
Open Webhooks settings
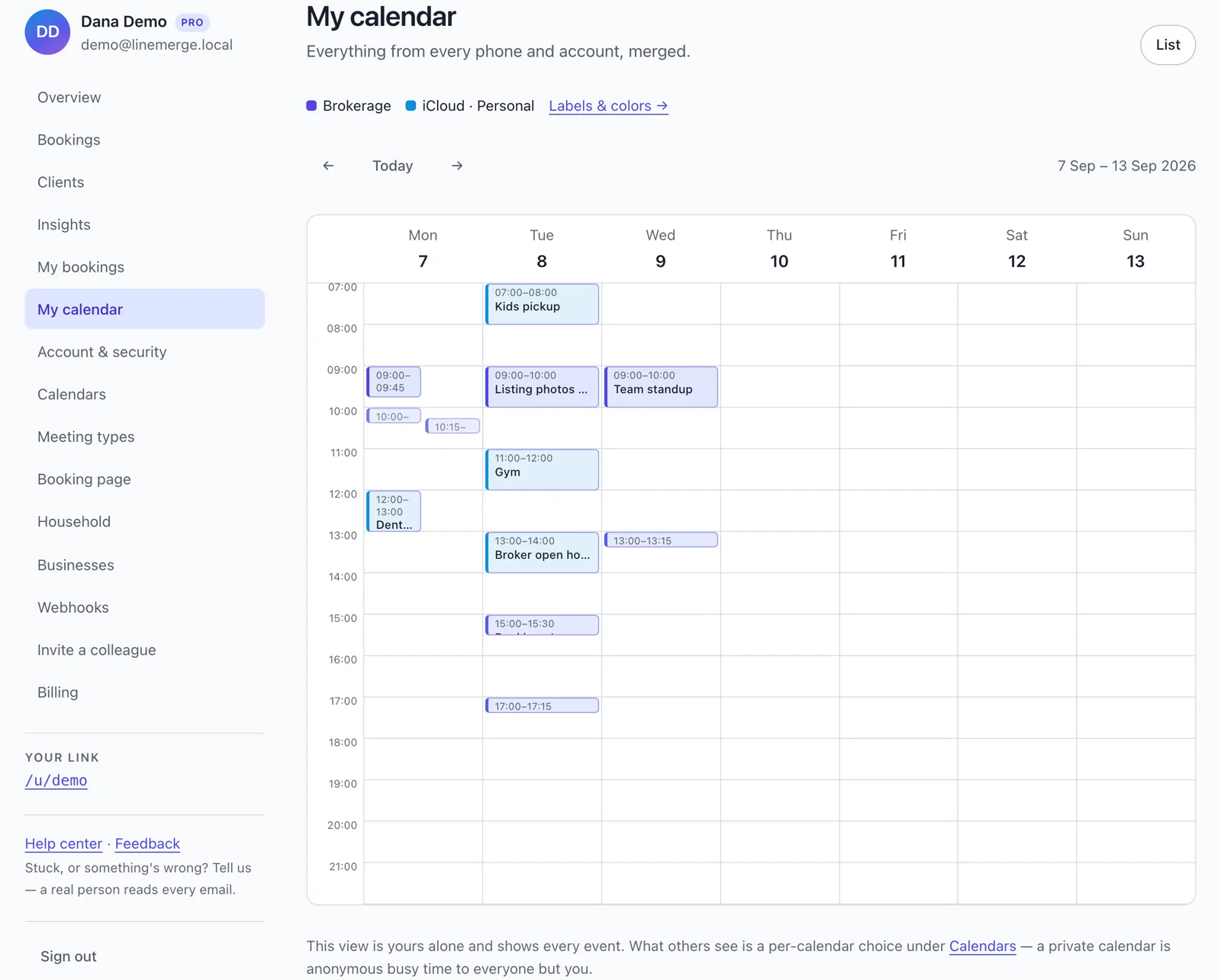145,608
